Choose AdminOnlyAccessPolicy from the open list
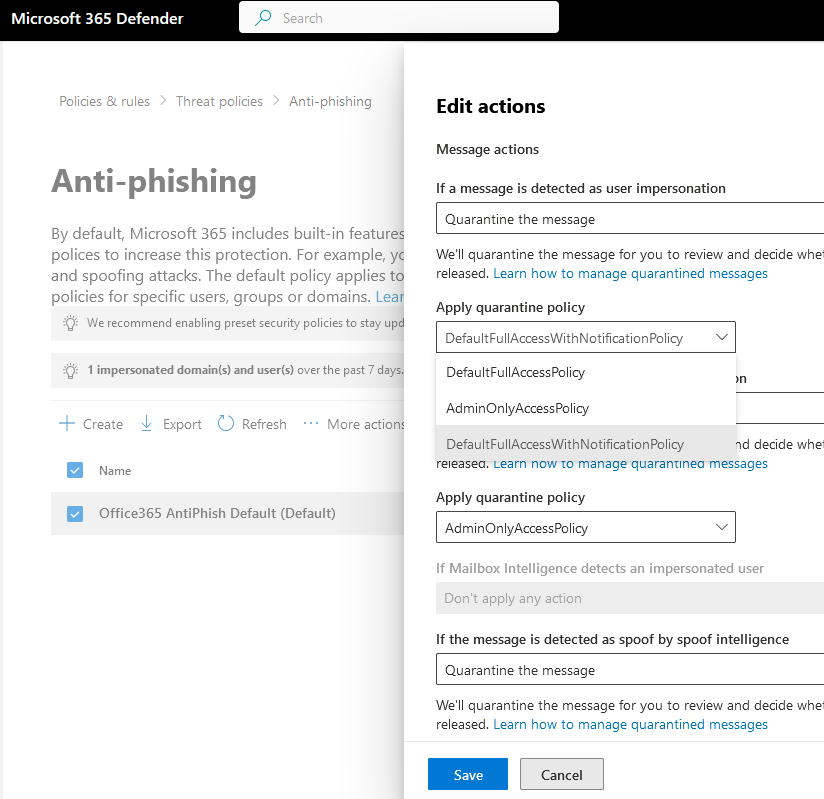The width and height of the screenshot is (824, 799). point(517,408)
